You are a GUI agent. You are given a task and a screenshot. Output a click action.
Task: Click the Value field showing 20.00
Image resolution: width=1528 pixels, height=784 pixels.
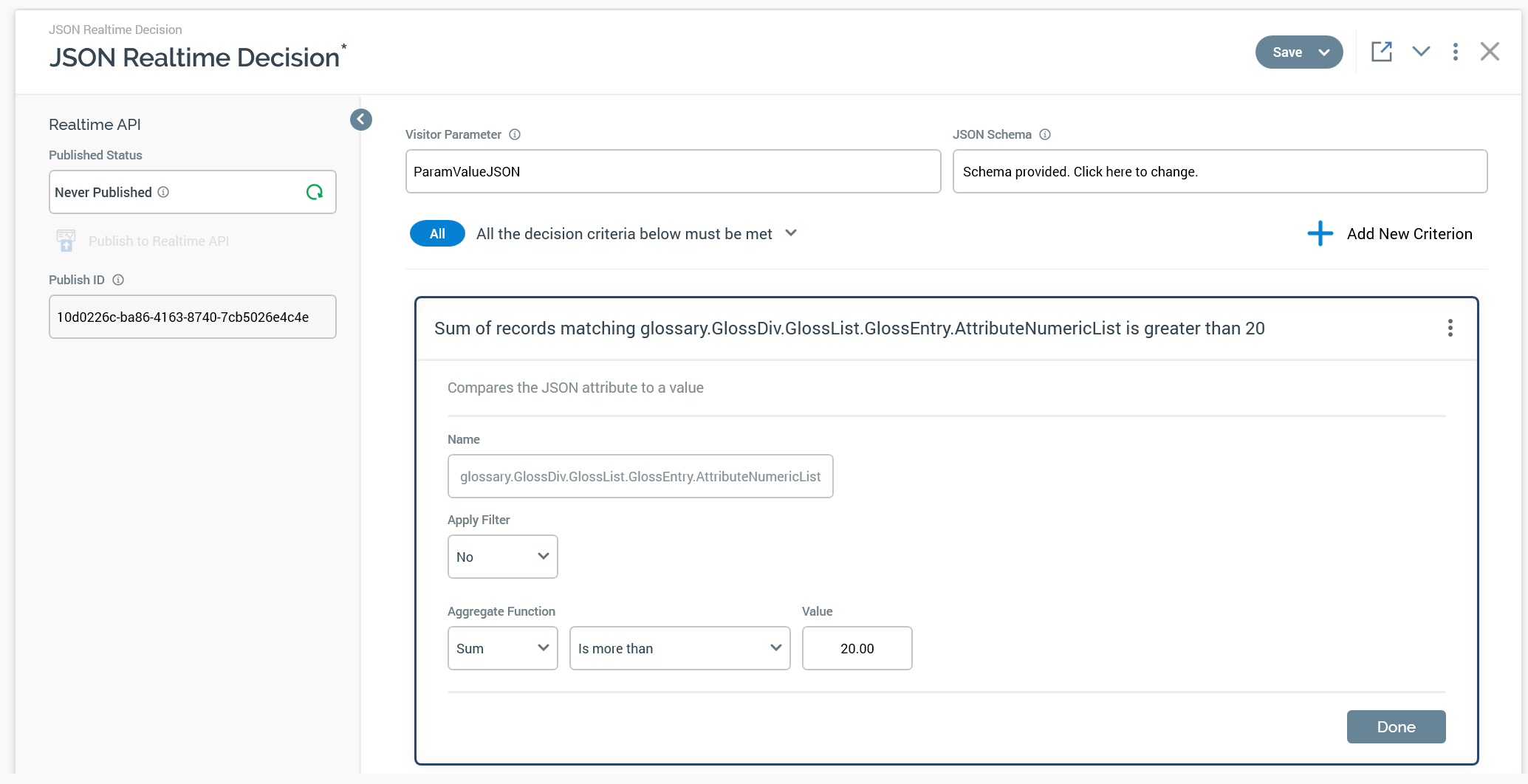[x=857, y=648]
